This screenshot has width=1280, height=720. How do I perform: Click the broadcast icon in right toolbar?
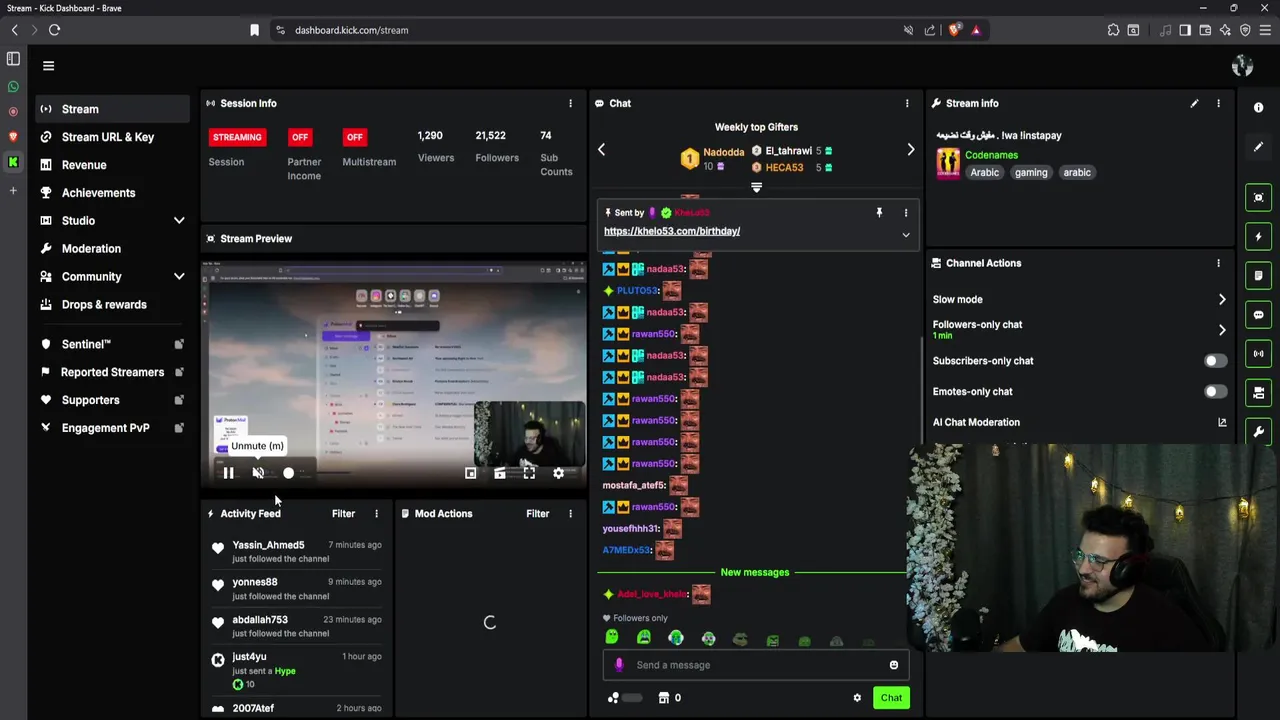pyautogui.click(x=1258, y=354)
